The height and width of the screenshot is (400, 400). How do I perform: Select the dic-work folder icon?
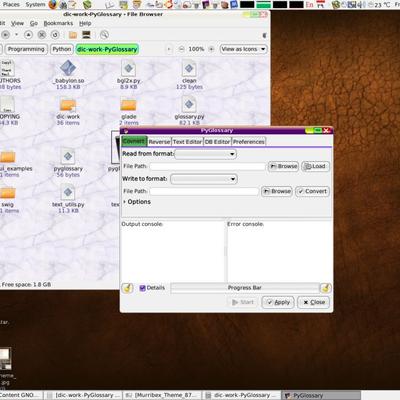pyautogui.click(x=68, y=105)
